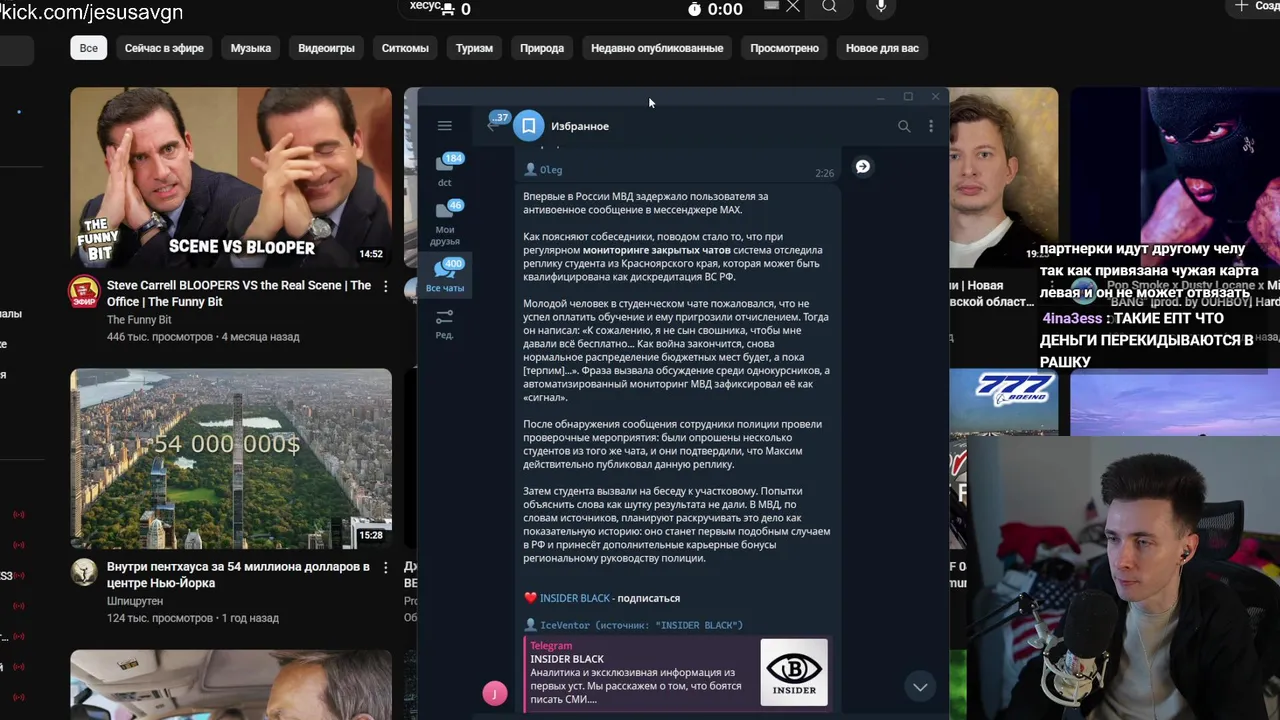Select the Просмотрено filter chip
1280x720 pixels.
coord(784,48)
